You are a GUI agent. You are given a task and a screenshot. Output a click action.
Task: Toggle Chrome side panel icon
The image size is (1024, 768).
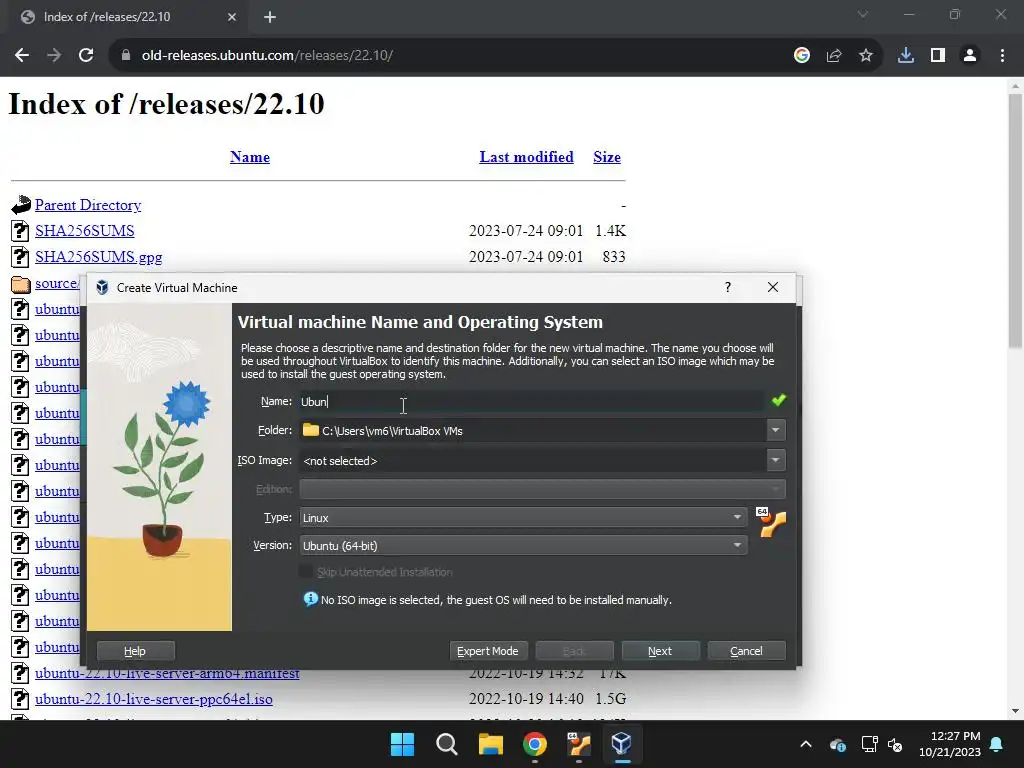pyautogui.click(x=937, y=56)
